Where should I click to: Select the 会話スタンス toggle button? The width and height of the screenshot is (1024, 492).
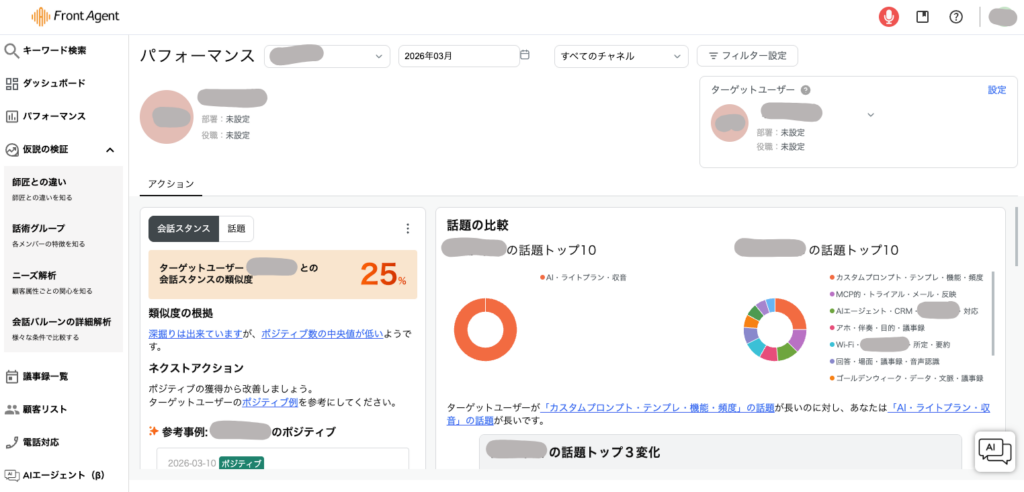tap(184, 229)
